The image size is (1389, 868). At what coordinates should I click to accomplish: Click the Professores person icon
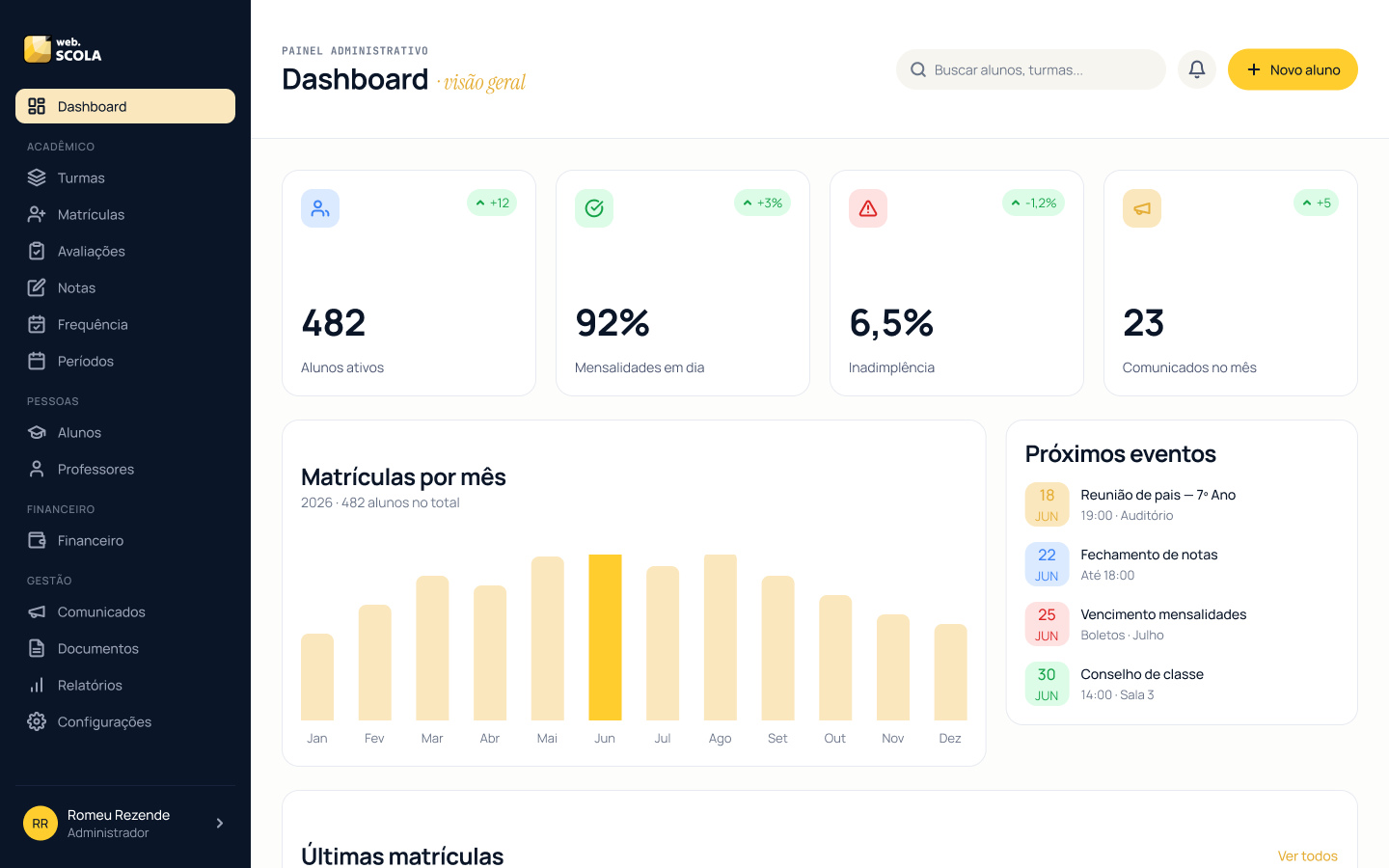pos(37,469)
